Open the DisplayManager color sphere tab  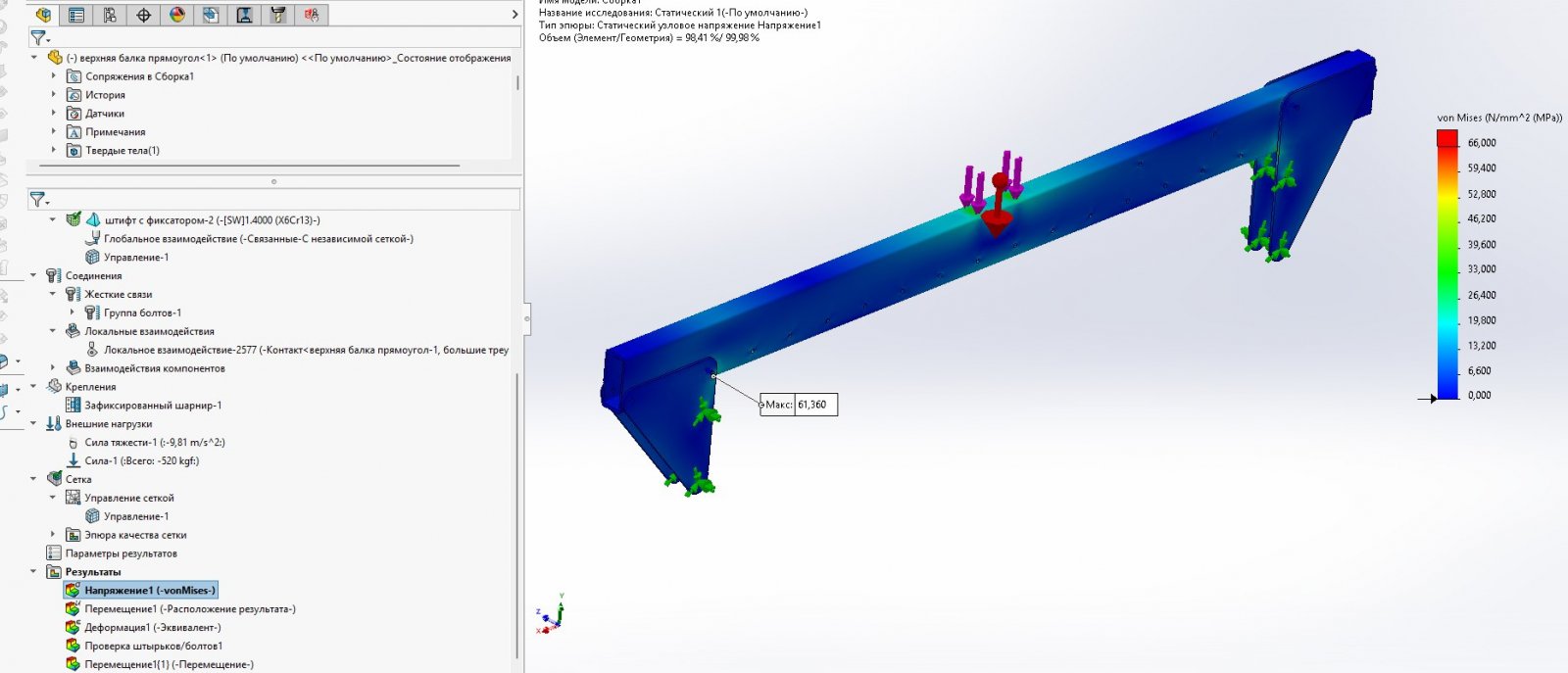point(177,15)
